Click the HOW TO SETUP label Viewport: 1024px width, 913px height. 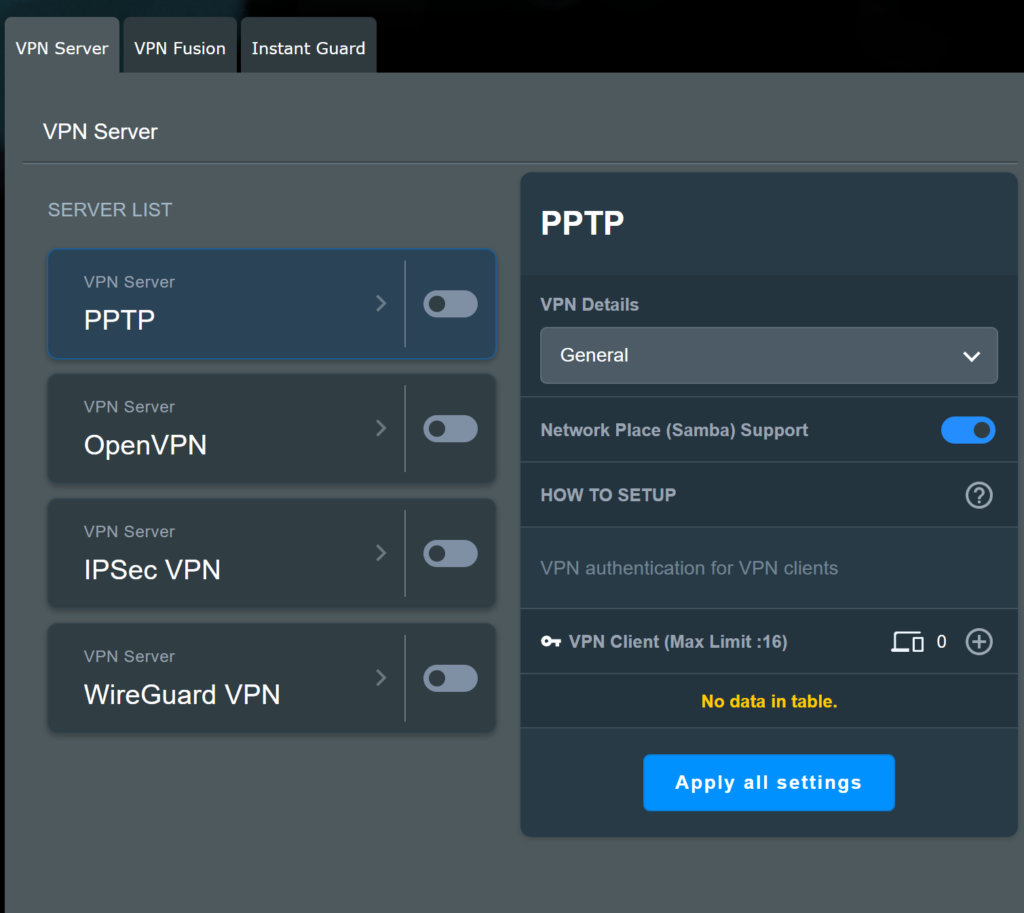pyautogui.click(x=608, y=495)
